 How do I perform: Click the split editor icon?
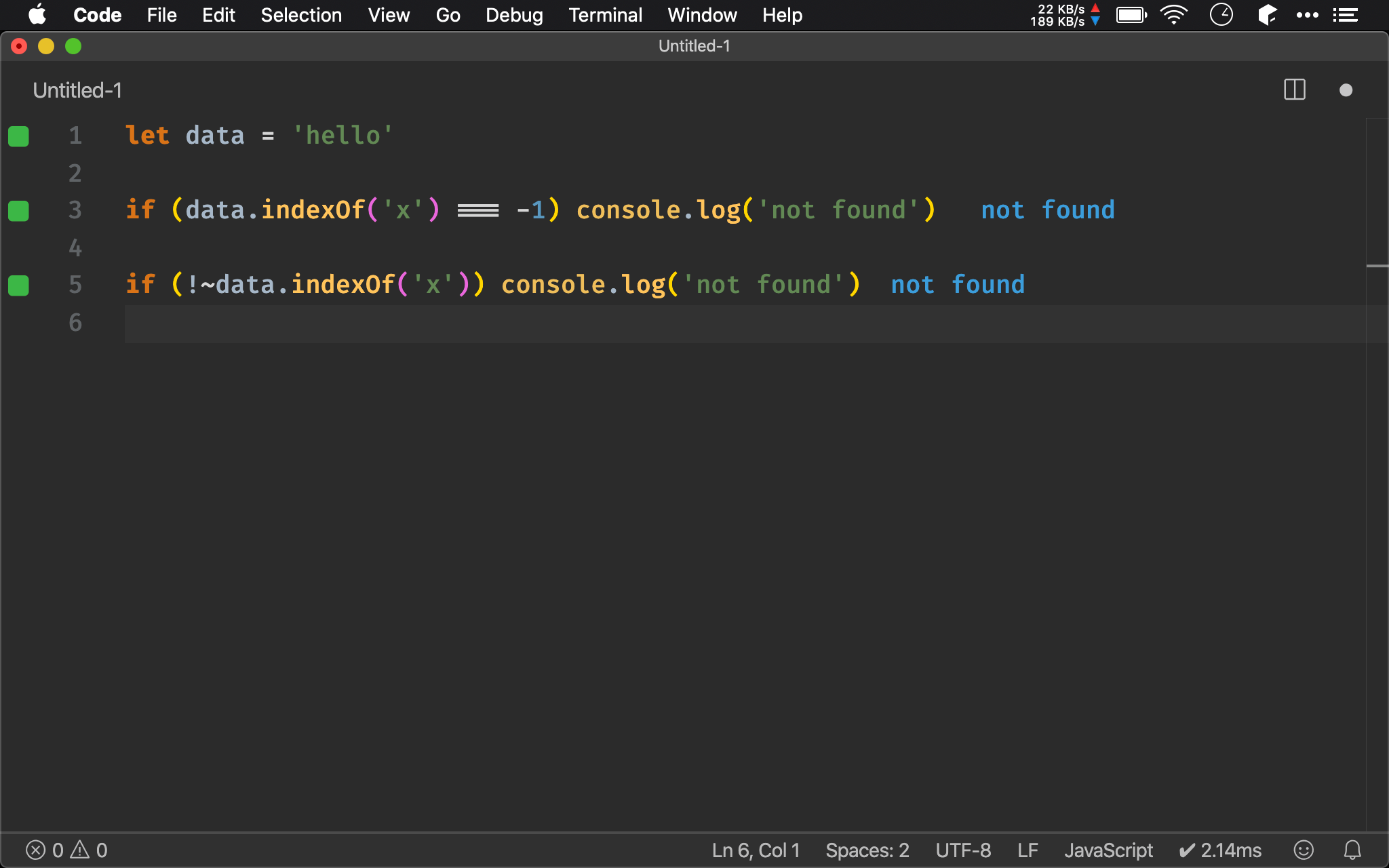[1294, 89]
